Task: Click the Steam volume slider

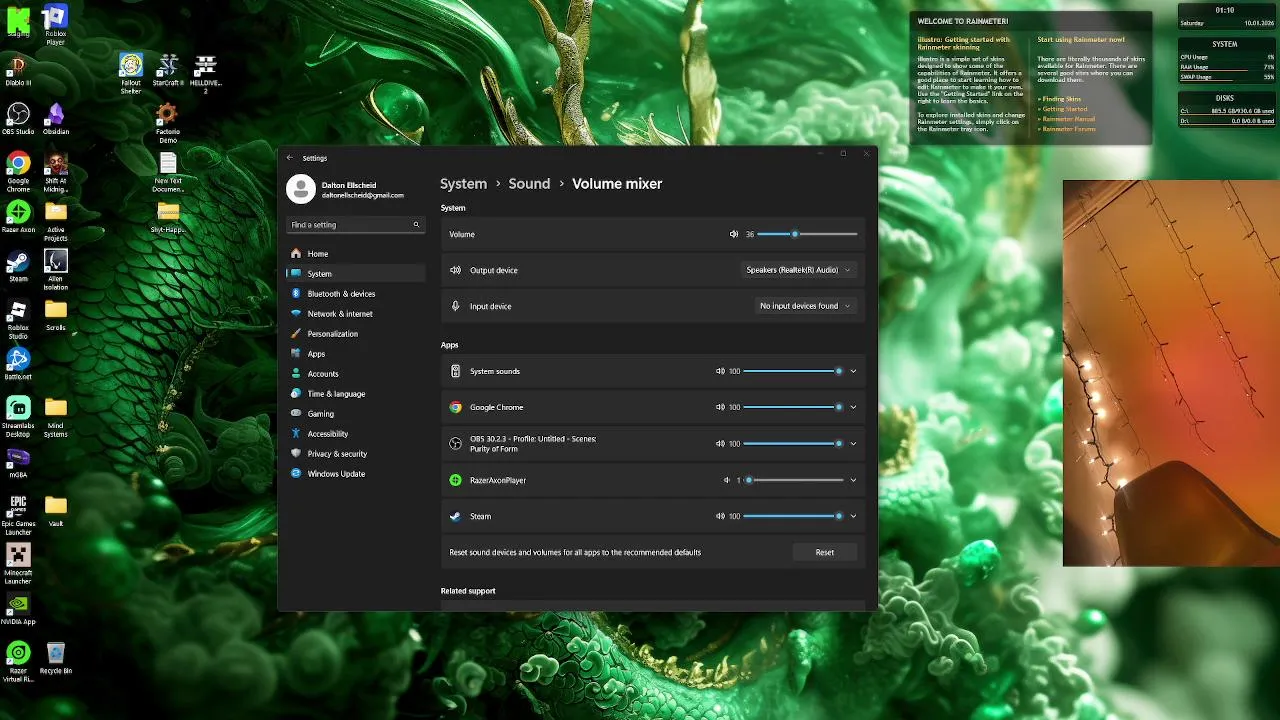Action: point(793,516)
